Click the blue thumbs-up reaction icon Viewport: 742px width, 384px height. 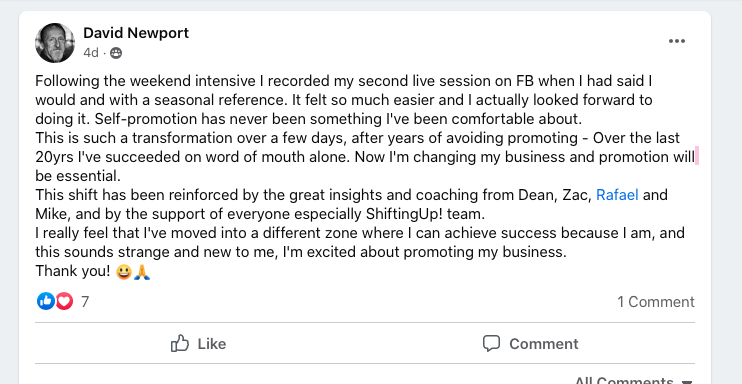pos(46,301)
